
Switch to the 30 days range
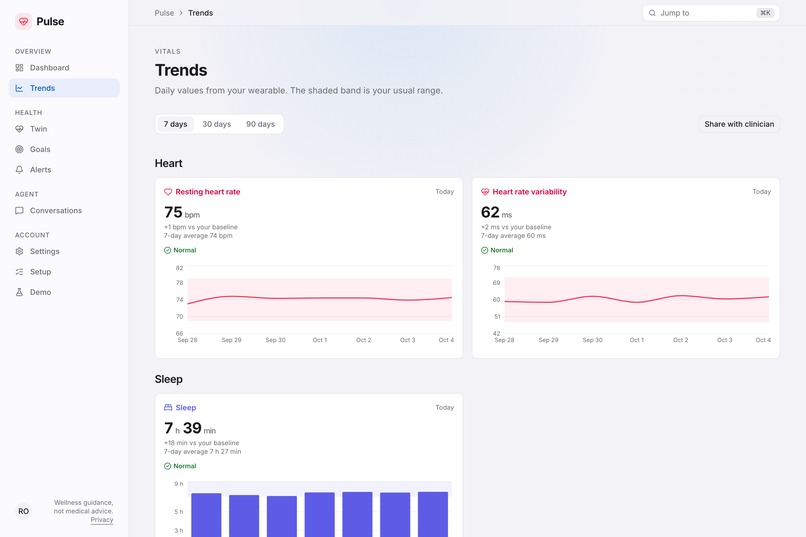click(x=216, y=124)
